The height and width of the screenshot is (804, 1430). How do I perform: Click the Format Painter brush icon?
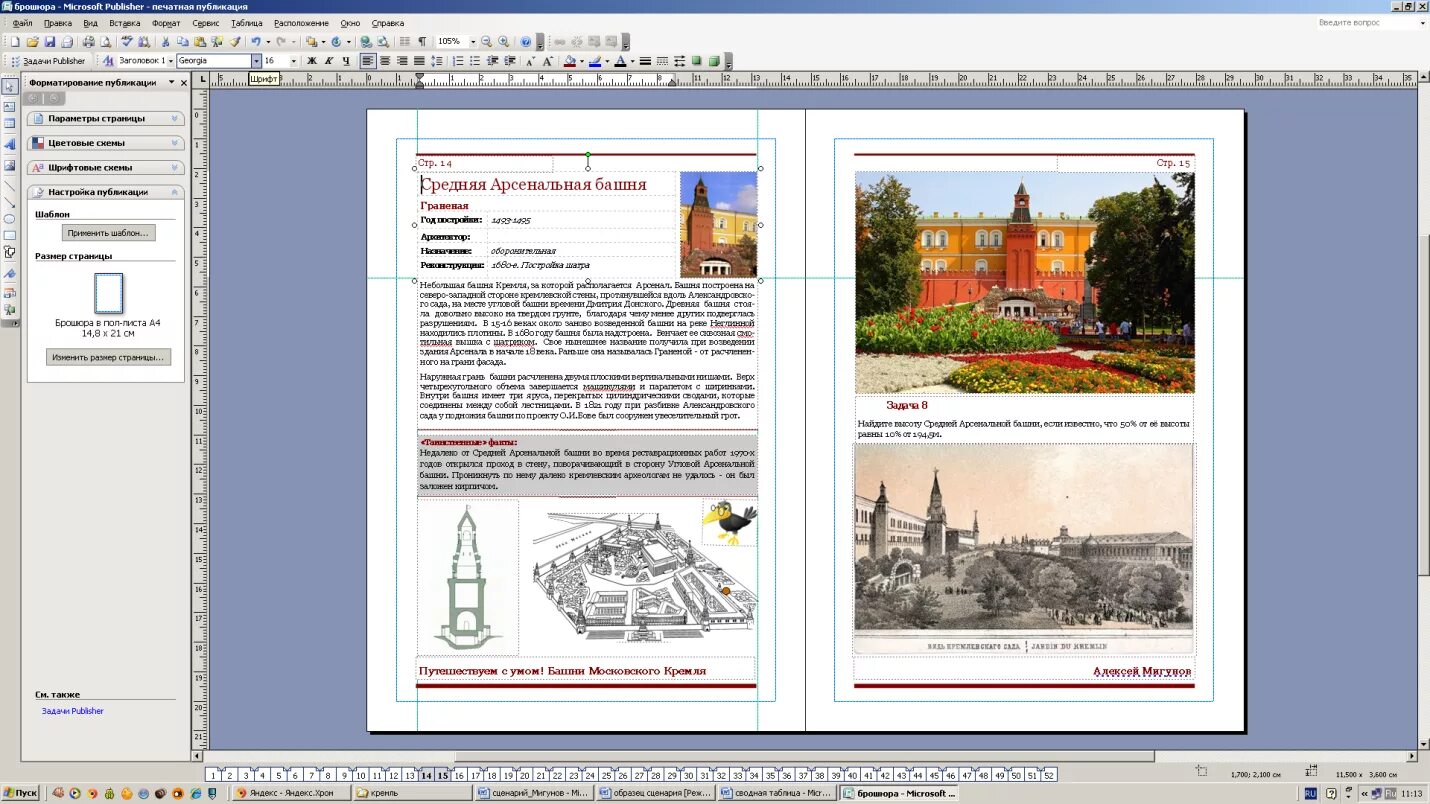[235, 42]
